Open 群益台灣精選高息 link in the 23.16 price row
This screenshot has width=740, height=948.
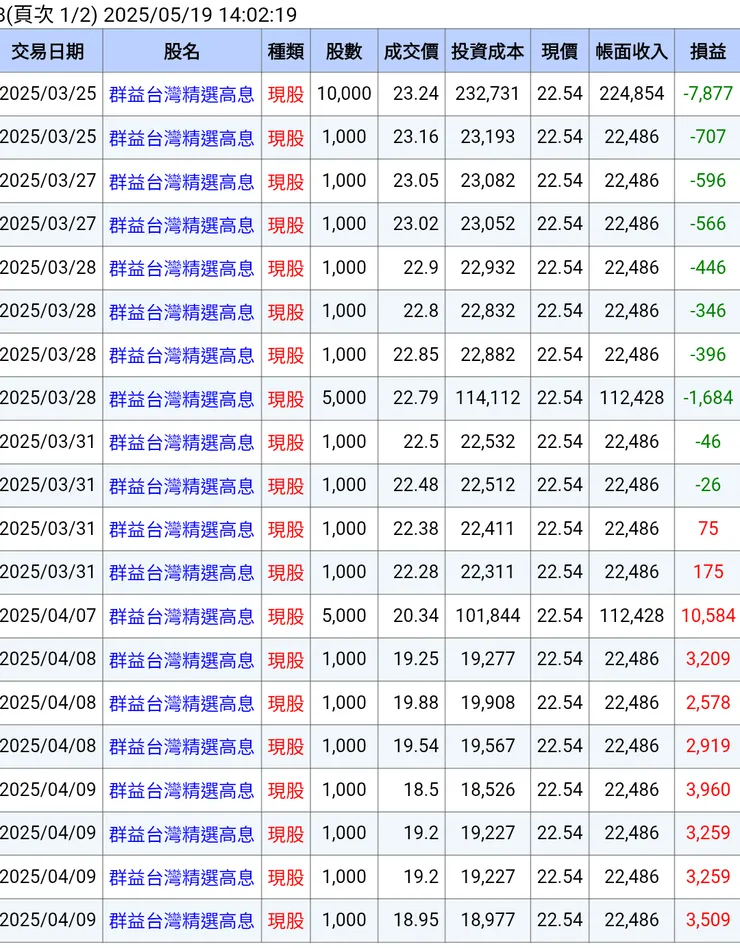181,138
